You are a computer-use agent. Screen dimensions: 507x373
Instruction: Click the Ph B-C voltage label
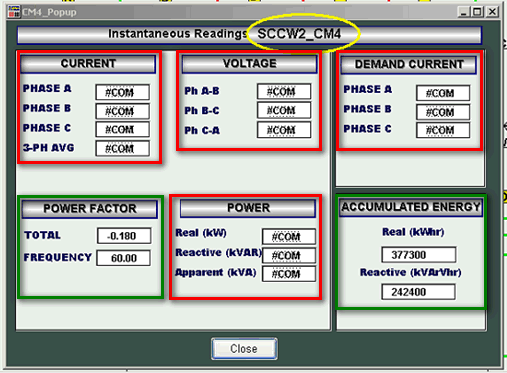[202, 110]
